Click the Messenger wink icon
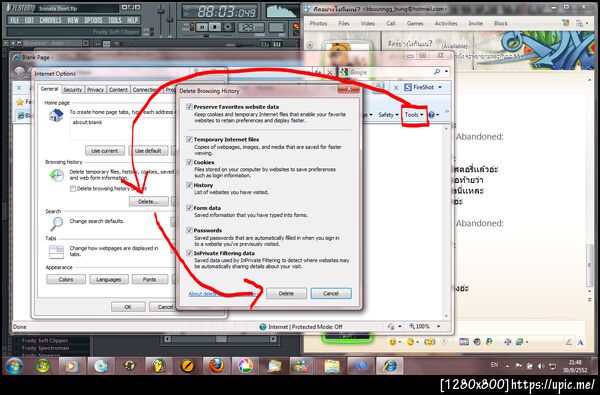600x395 pixels. [x=410, y=341]
